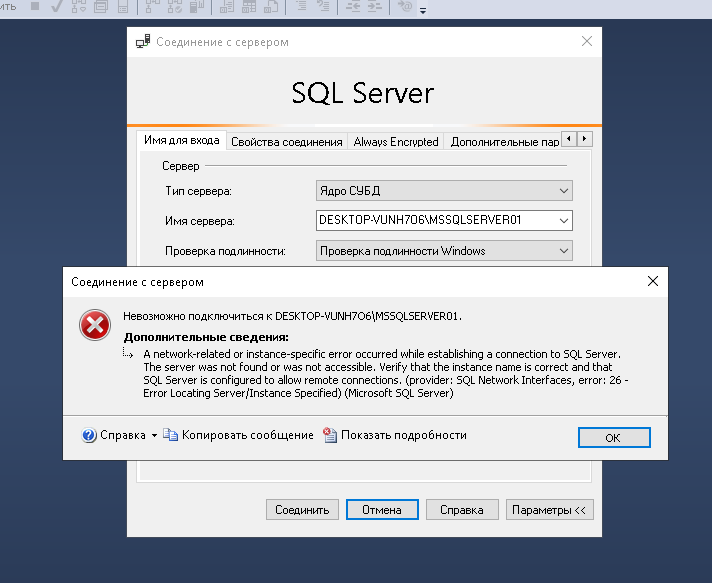Click the additional details tree arrow icon
Viewport: 712px width, 583px height.
[x=128, y=353]
